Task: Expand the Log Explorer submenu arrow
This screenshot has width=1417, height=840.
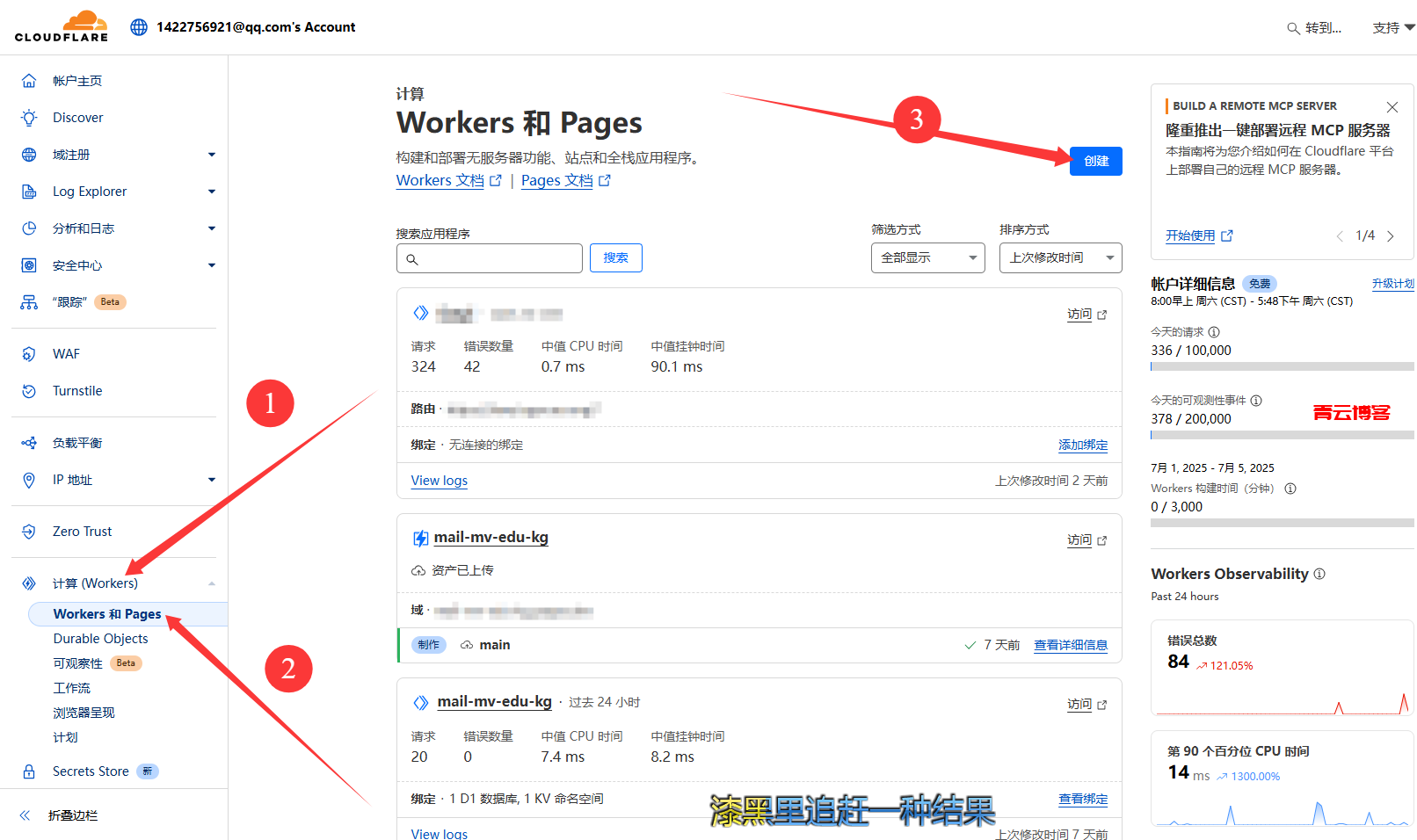Action: pos(211,192)
